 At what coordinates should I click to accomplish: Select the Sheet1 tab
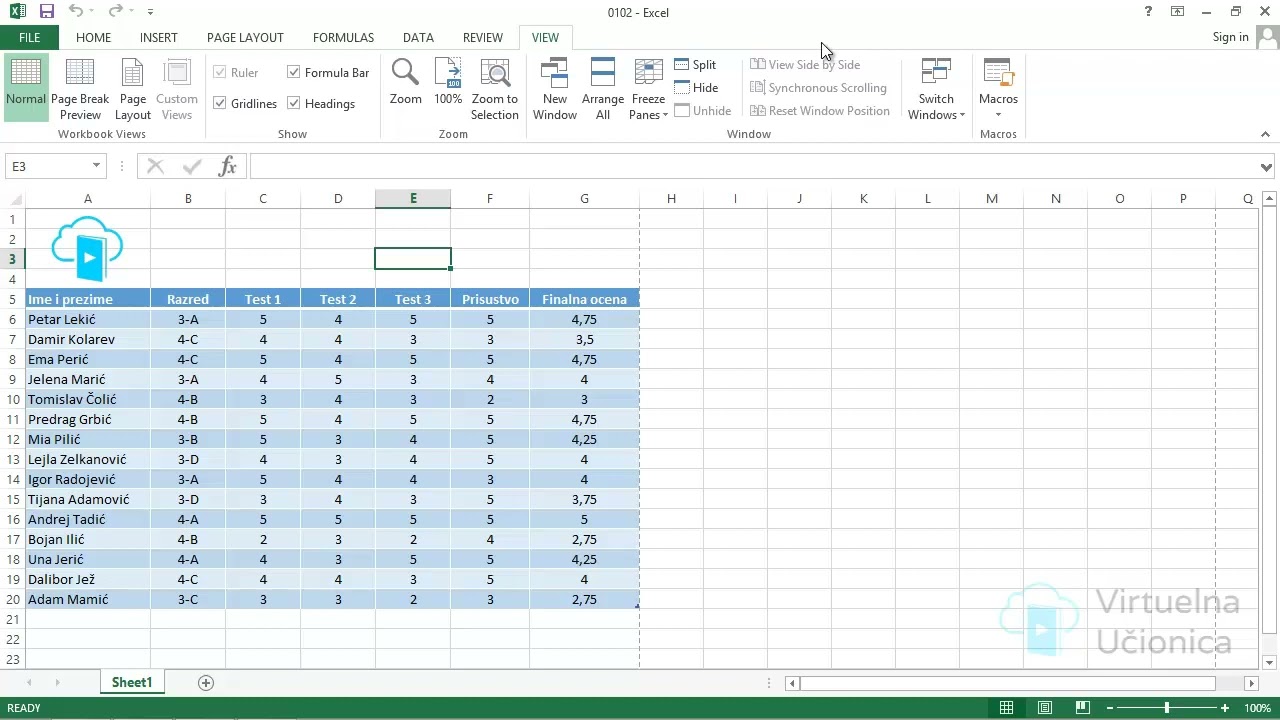[132, 683]
